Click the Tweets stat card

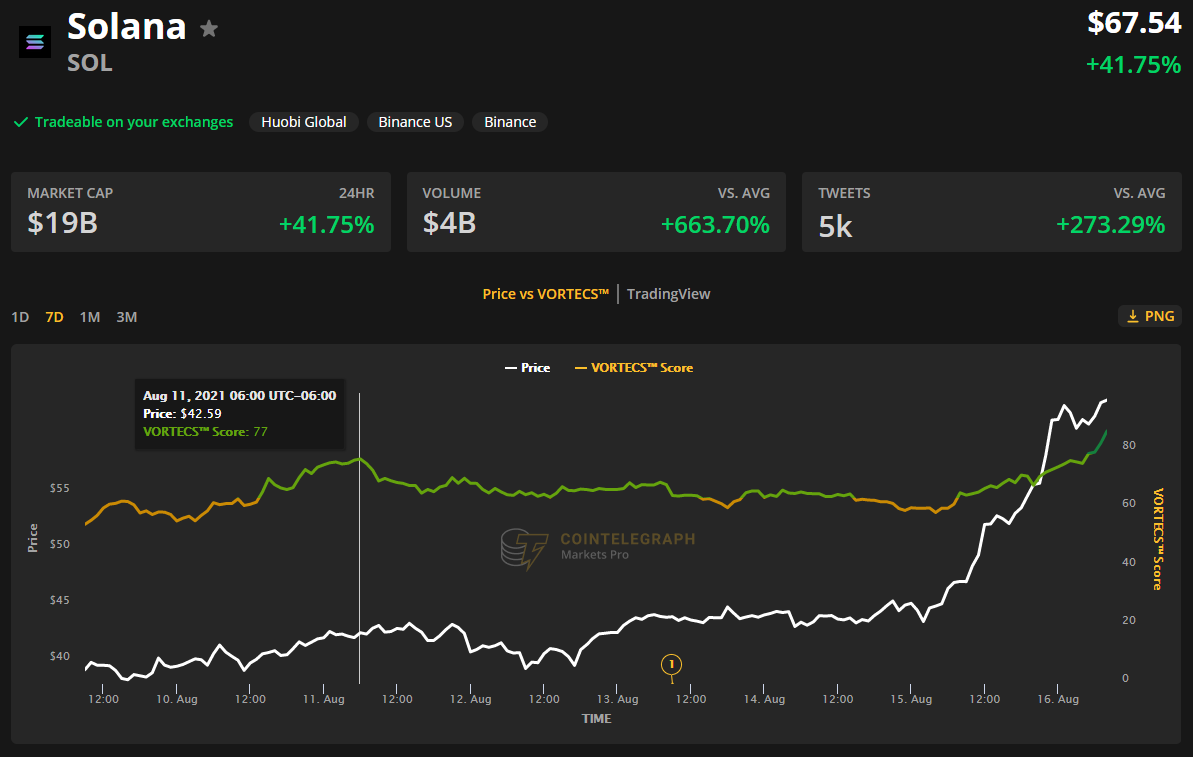coord(991,212)
